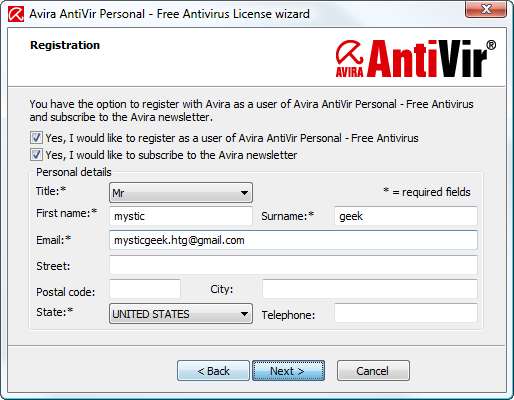Click the Postal code input field
This screenshot has width=514, height=400.
145,289
